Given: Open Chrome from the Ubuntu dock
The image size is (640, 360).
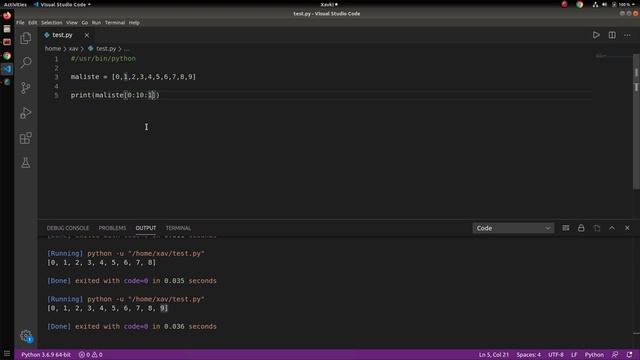Looking at the screenshot, I should click(7, 56).
